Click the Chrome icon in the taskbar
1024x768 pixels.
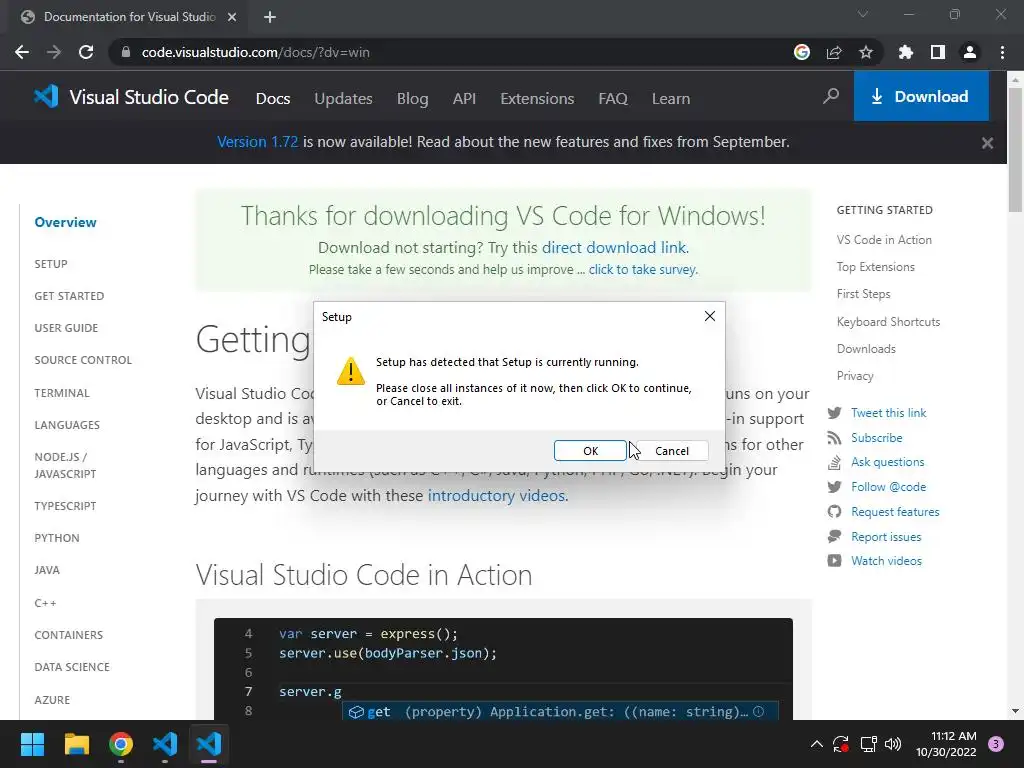click(121, 744)
